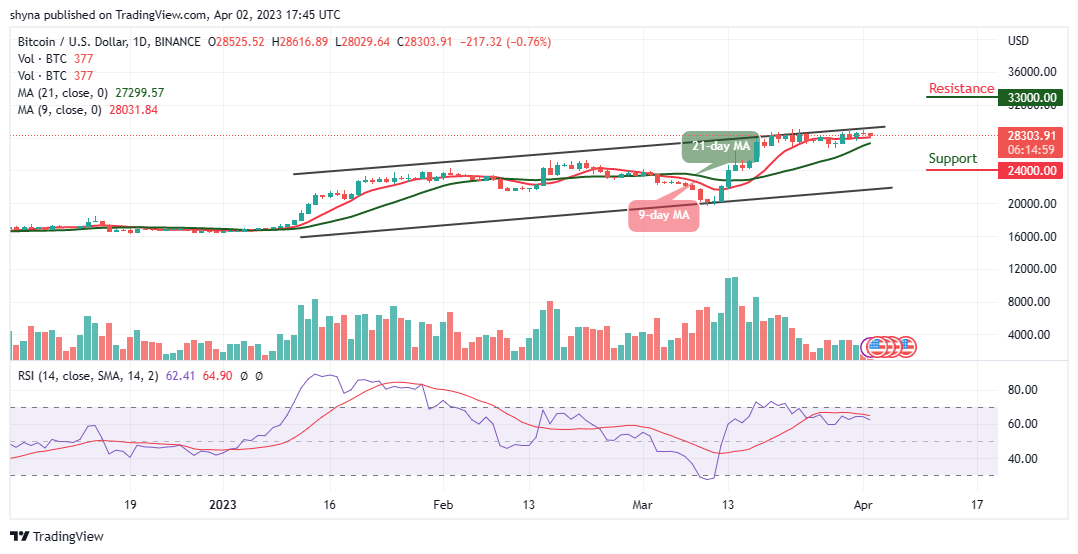Select the current price 28303.91 label

pyautogui.click(x=1032, y=135)
